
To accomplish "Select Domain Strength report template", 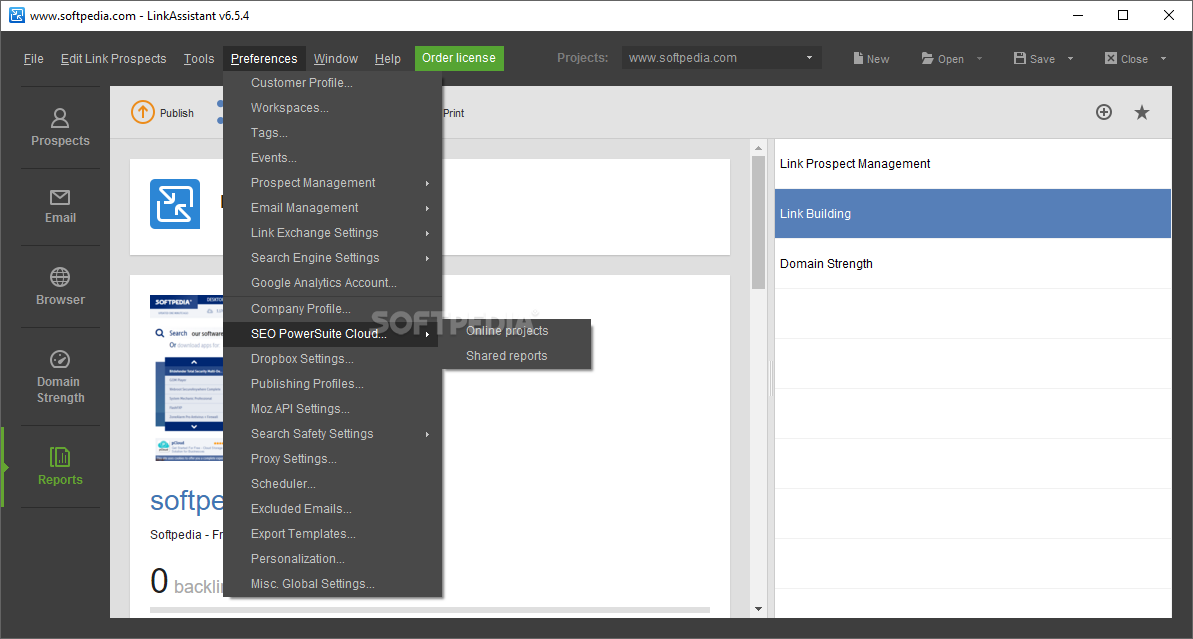I will point(972,264).
